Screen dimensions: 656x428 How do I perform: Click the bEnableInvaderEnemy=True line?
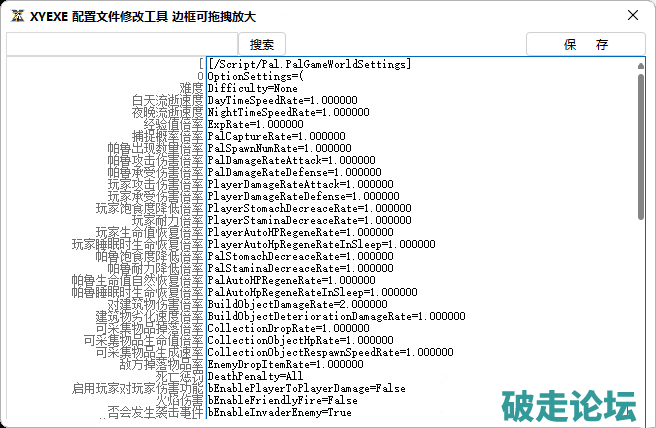pyautogui.click(x=265, y=412)
